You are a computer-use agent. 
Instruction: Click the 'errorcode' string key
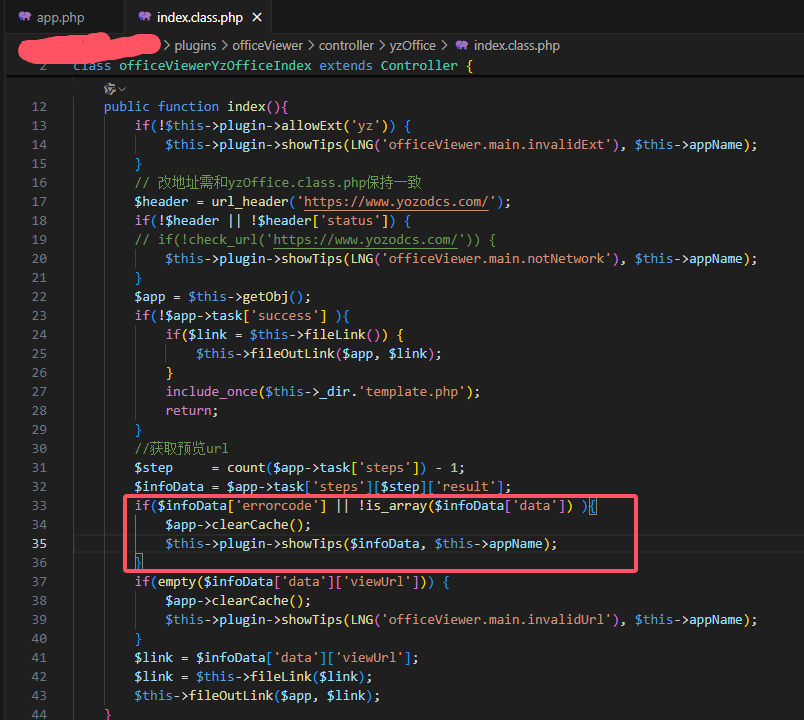277,506
